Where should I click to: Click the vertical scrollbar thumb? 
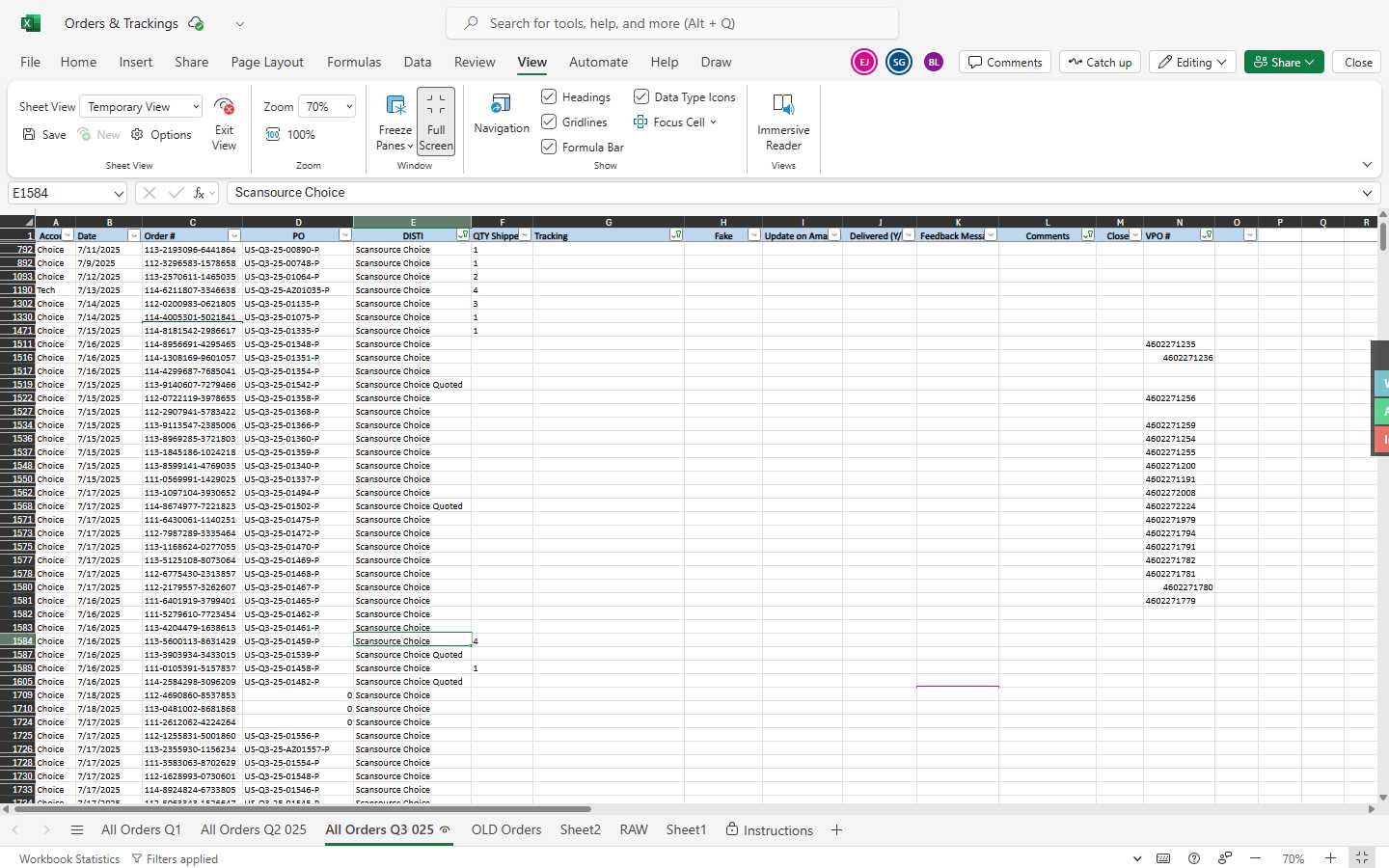[1383, 236]
